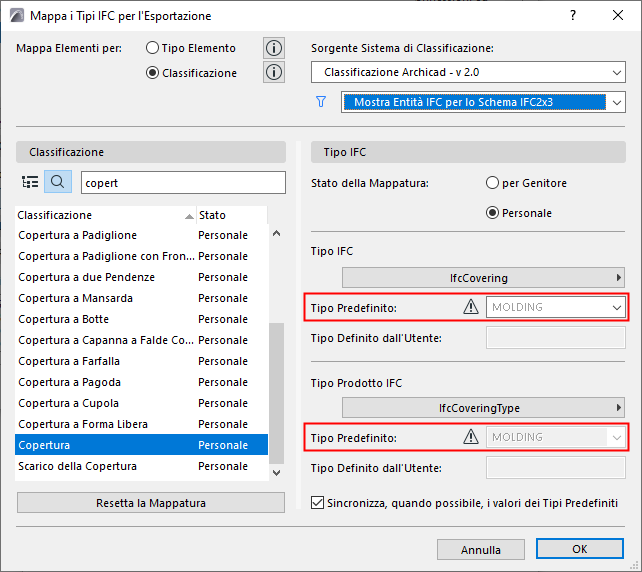Toggle Sincronizza valori dei Tipi Predefiniti checkbox
642x572 pixels.
(x=319, y=503)
